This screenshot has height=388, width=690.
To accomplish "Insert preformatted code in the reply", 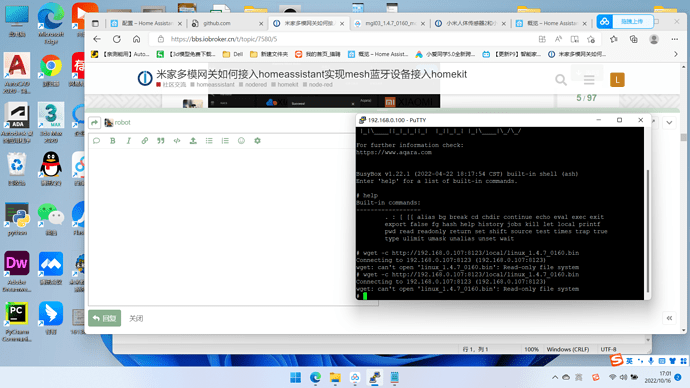I will (177, 141).
